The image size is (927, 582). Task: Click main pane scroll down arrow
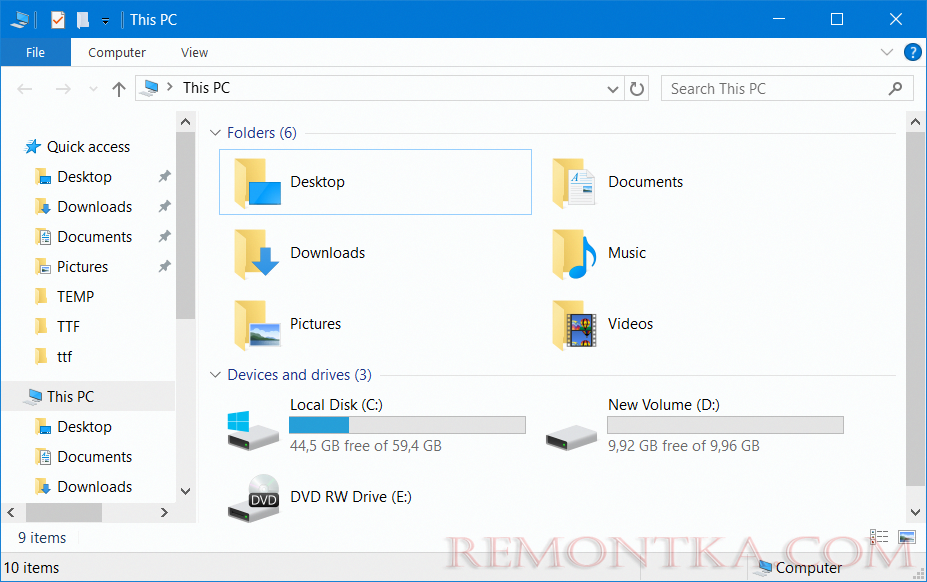click(915, 512)
